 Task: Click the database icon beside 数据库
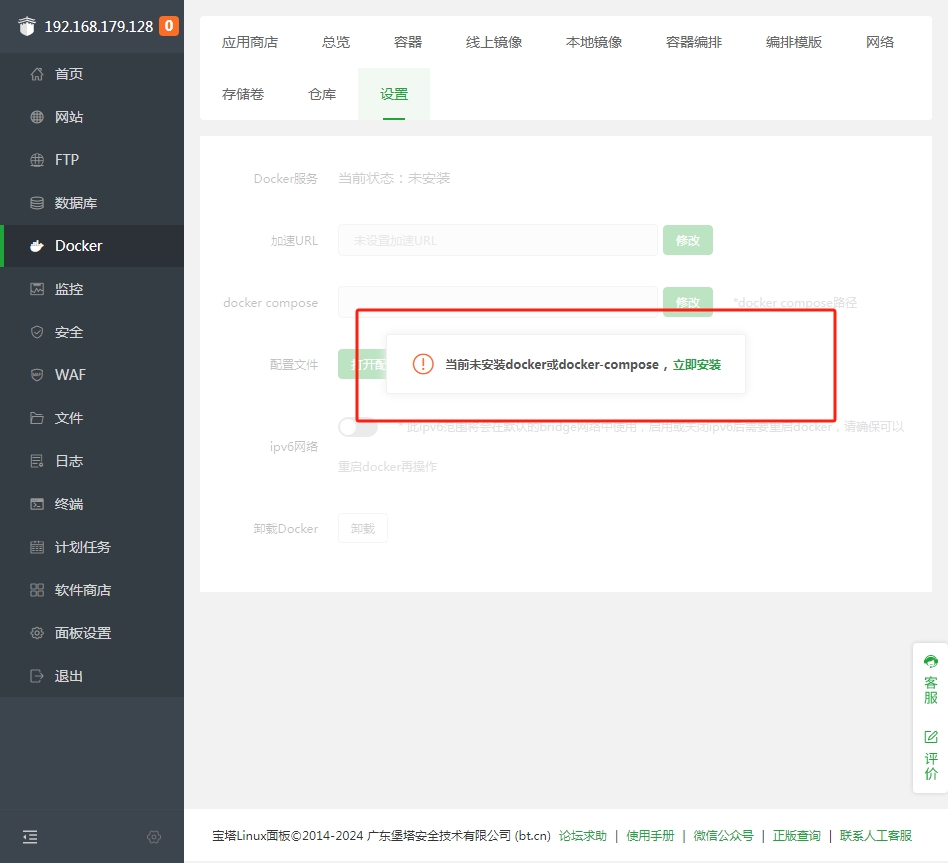click(x=37, y=203)
